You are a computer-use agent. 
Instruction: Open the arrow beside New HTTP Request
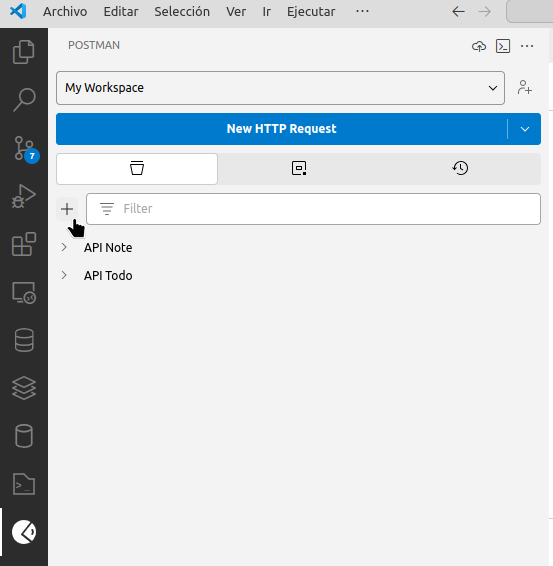tap(524, 129)
